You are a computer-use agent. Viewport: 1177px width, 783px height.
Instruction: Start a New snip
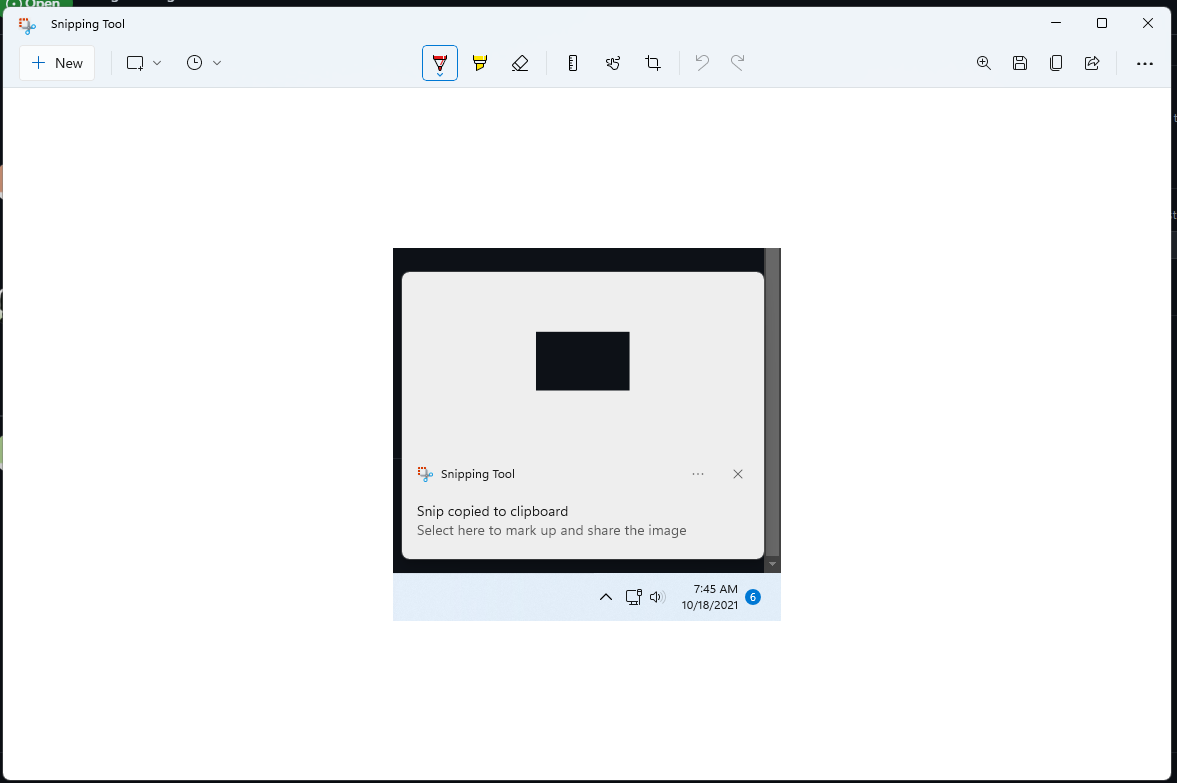(57, 63)
